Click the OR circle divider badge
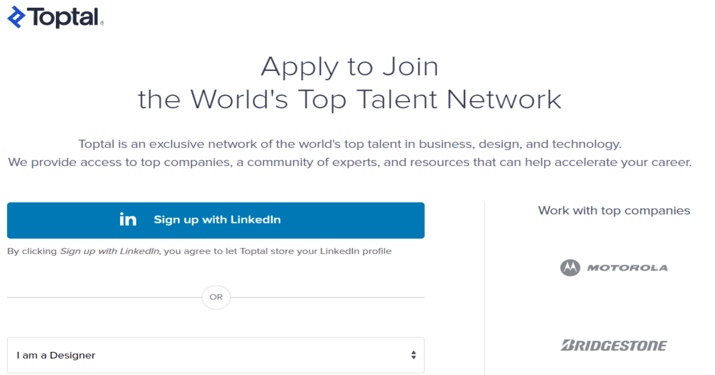715x375 pixels. click(x=216, y=297)
